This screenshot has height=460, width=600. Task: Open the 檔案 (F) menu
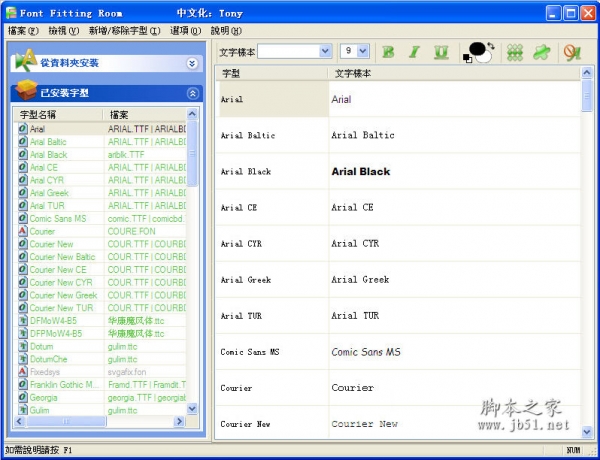23,31
